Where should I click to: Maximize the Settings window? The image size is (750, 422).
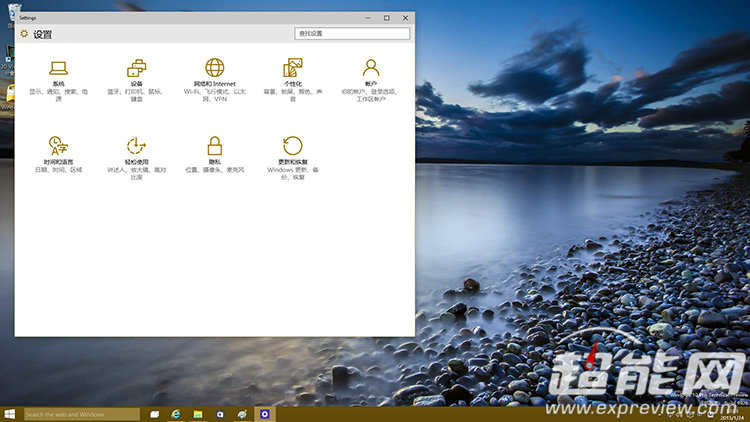(387, 18)
